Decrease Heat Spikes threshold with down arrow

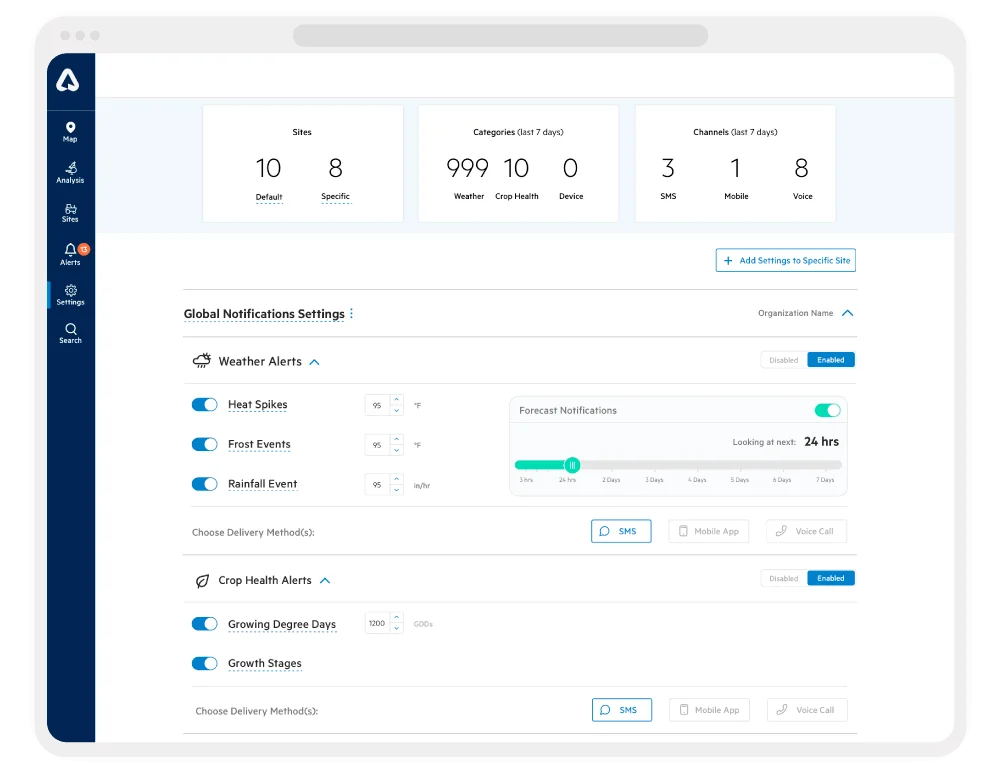coord(396,410)
